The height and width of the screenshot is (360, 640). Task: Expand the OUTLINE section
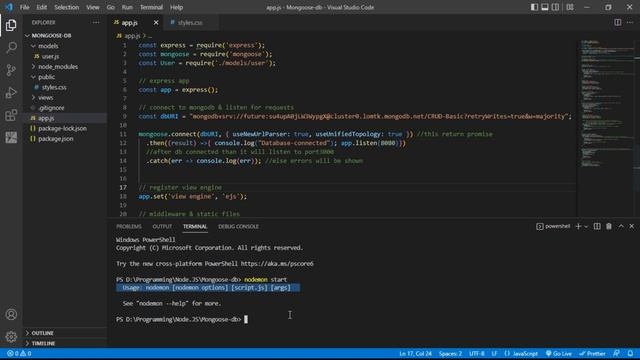click(65, 333)
